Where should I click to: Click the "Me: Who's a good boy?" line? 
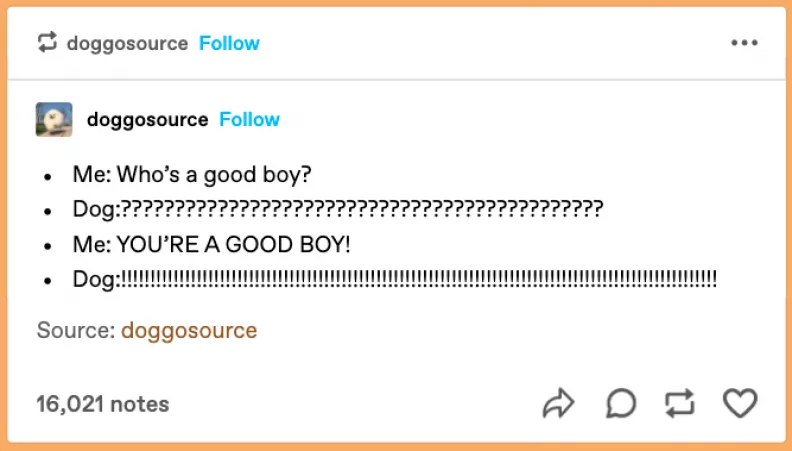(192, 175)
